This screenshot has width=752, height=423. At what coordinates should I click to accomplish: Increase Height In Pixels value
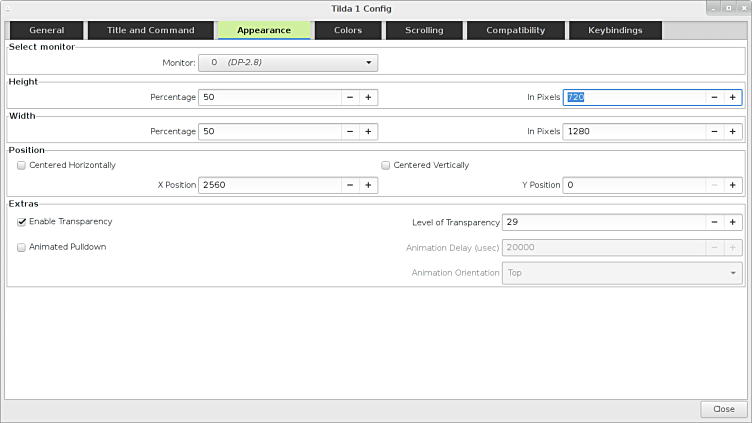pyautogui.click(x=732, y=98)
